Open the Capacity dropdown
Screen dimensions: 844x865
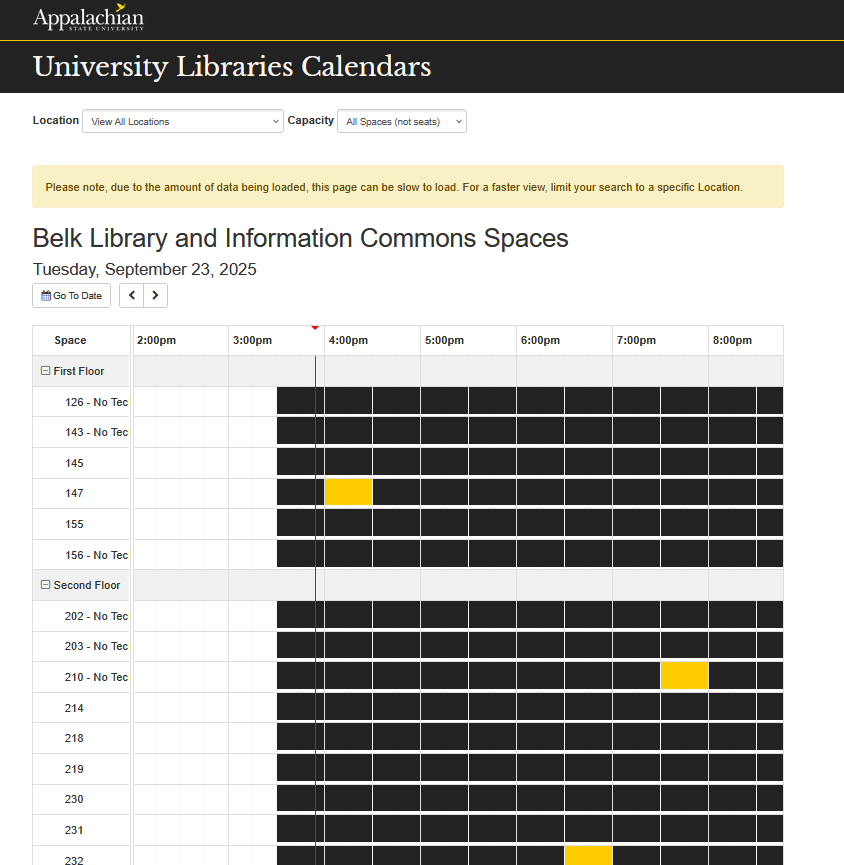point(402,121)
